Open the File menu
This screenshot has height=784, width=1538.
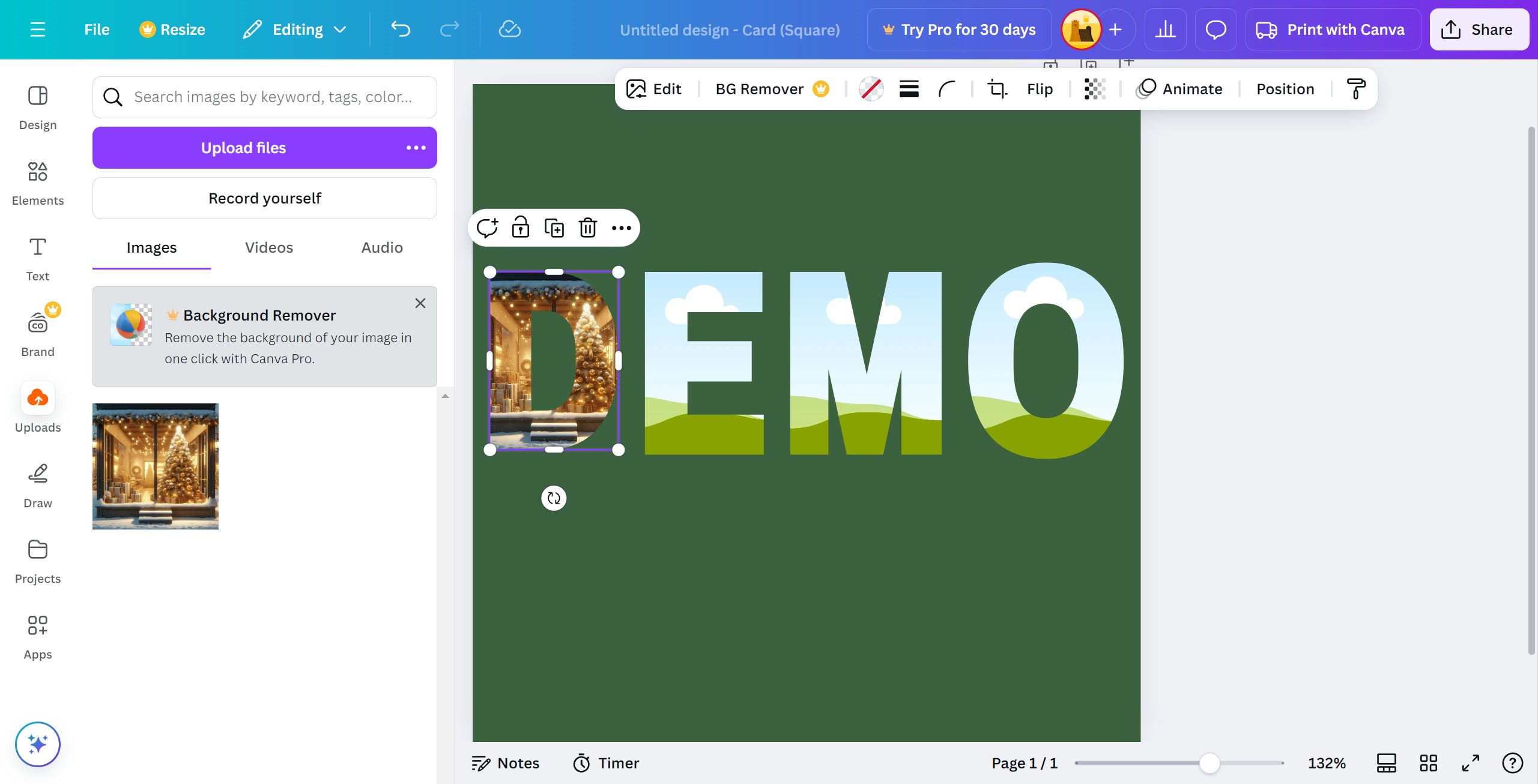[97, 29]
